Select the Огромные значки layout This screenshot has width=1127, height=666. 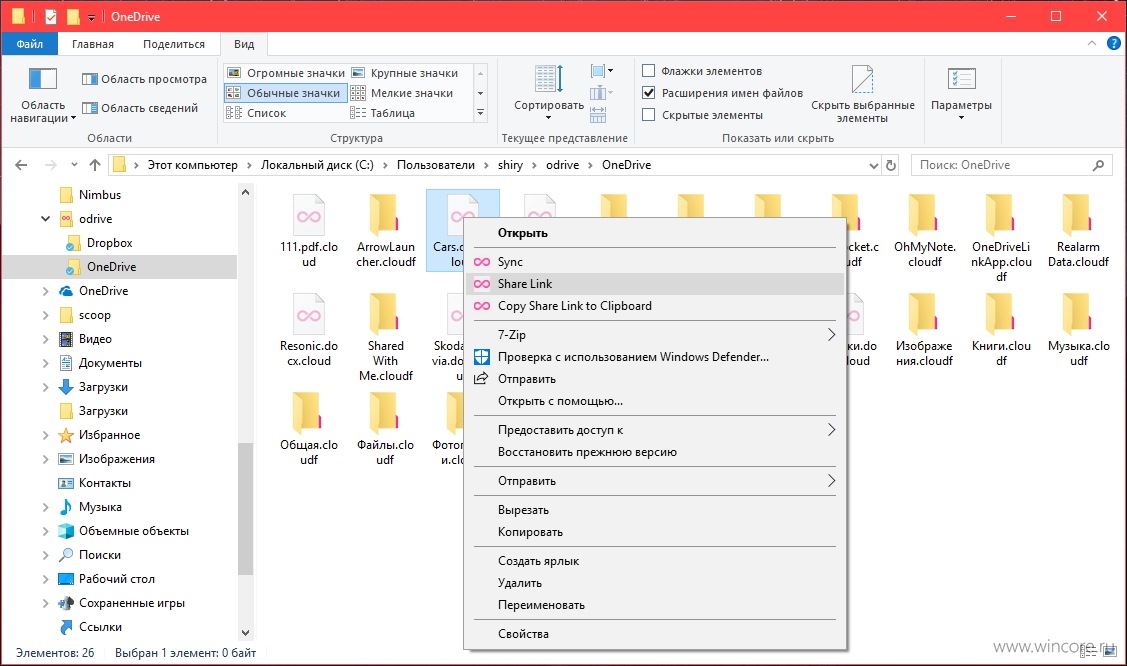coord(286,73)
